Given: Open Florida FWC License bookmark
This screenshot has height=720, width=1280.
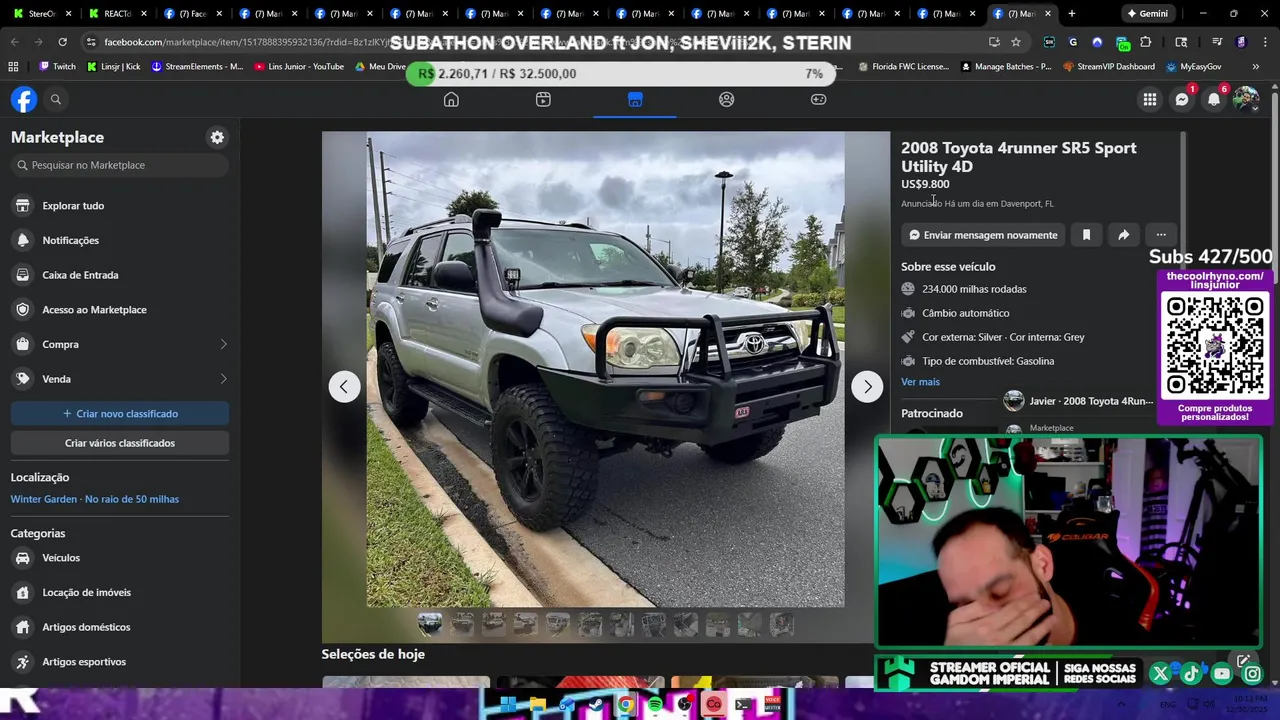Looking at the screenshot, I should click(903, 67).
